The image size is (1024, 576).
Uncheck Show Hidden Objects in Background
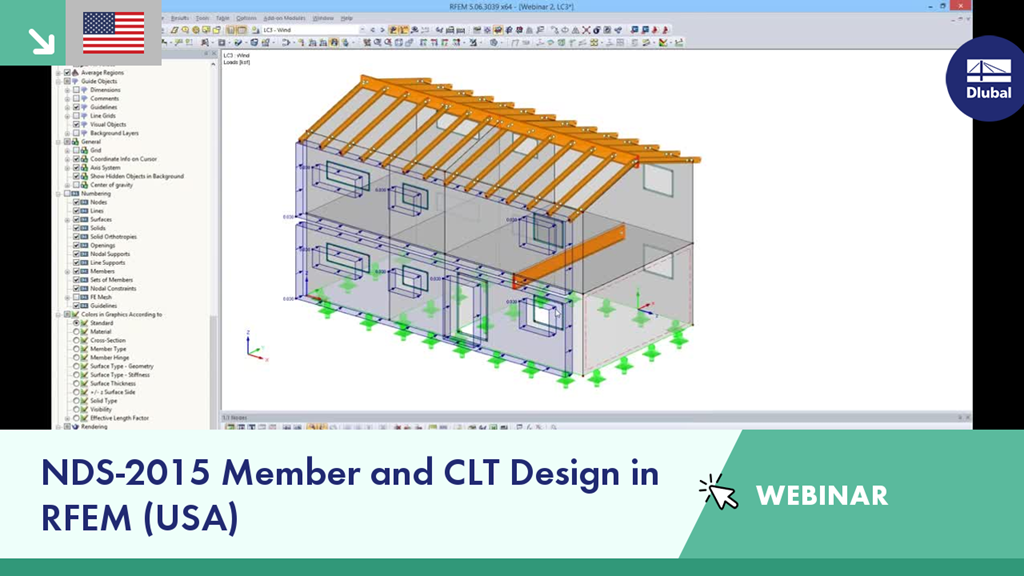(x=76, y=176)
